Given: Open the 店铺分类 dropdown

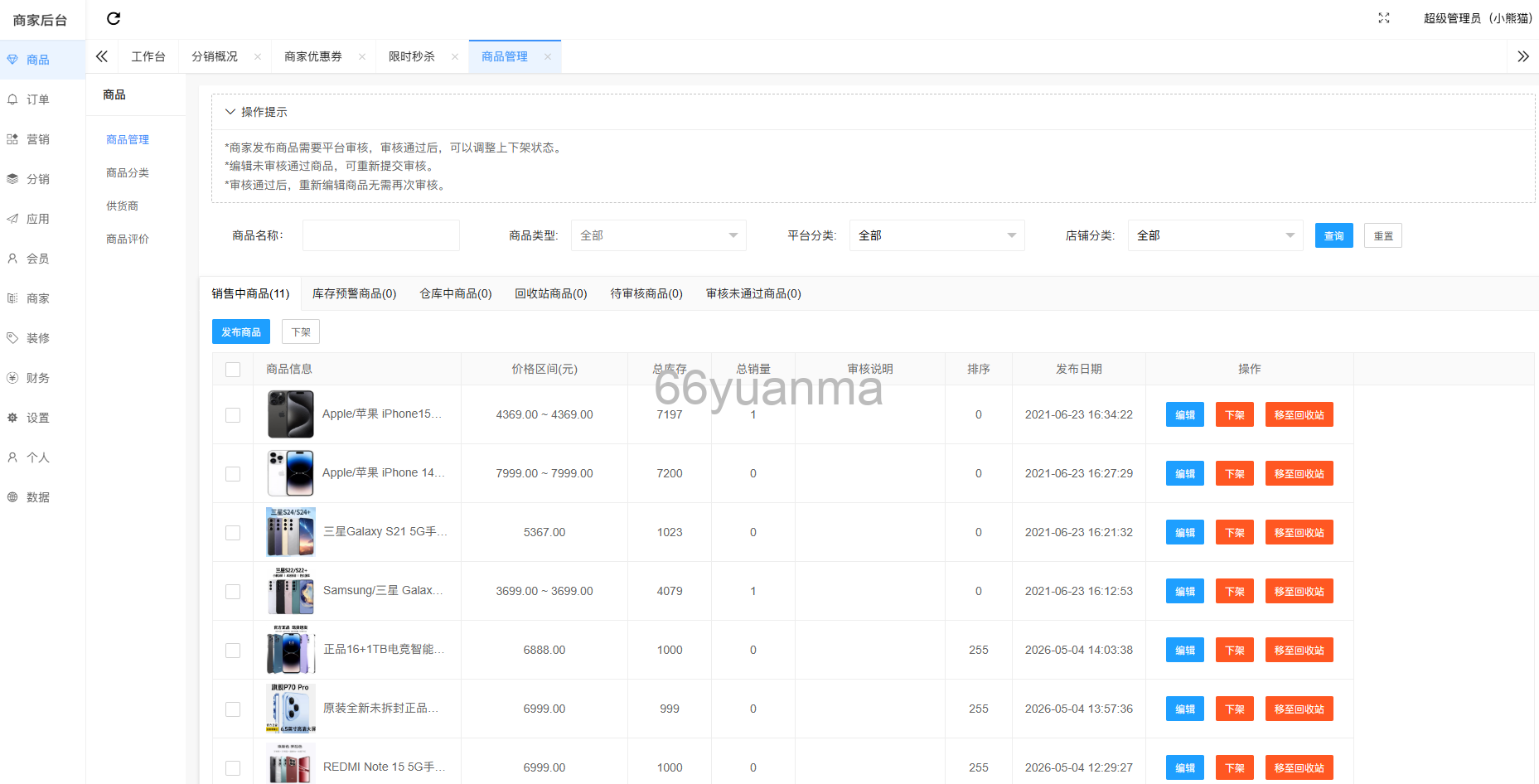Looking at the screenshot, I should pyautogui.click(x=1216, y=235).
